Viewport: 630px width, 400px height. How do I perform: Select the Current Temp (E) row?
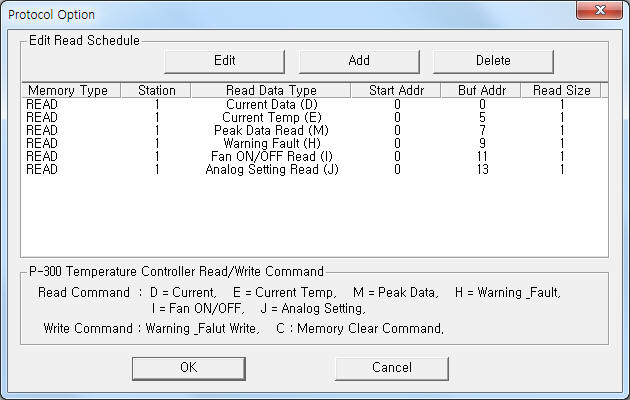pyautogui.click(x=314, y=117)
